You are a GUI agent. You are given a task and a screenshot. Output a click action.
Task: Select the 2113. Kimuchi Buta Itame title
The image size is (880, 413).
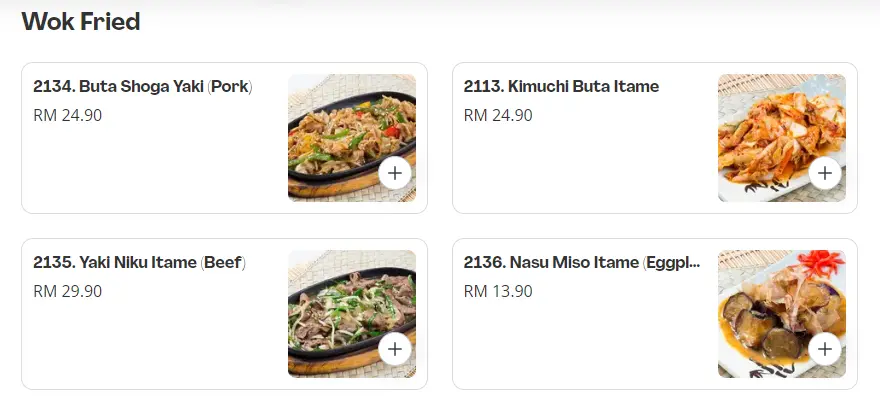coord(561,87)
